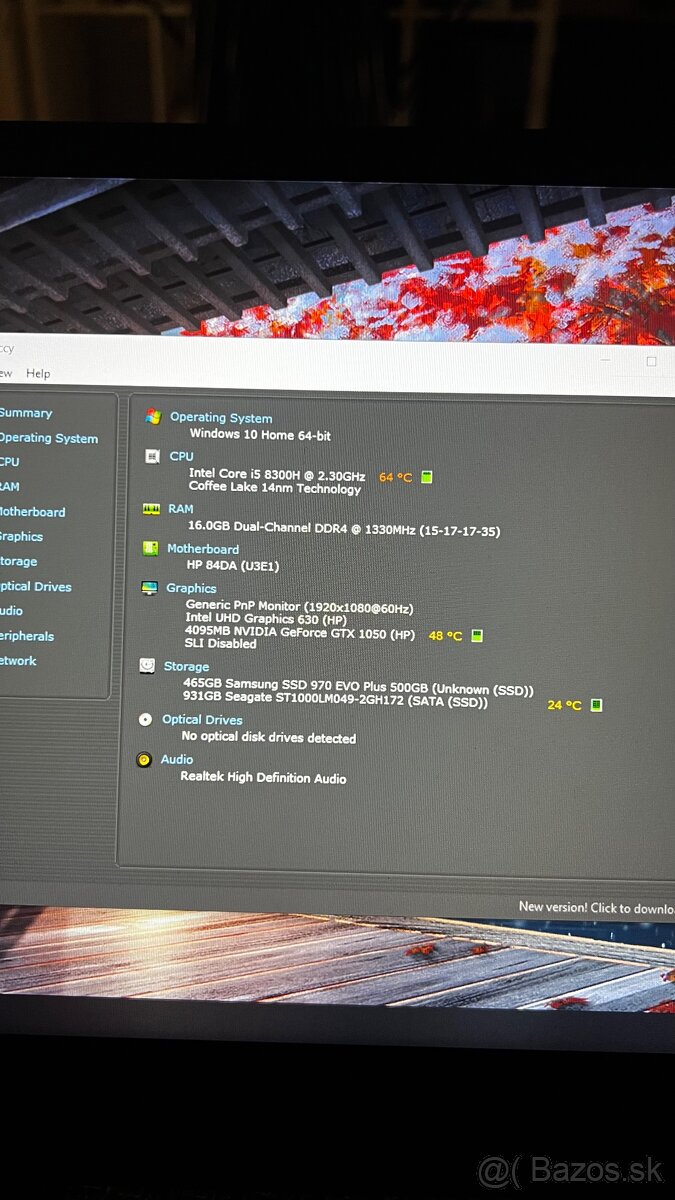
Task: Click the Intel Core i5 8300H text
Action: pyautogui.click(x=277, y=474)
